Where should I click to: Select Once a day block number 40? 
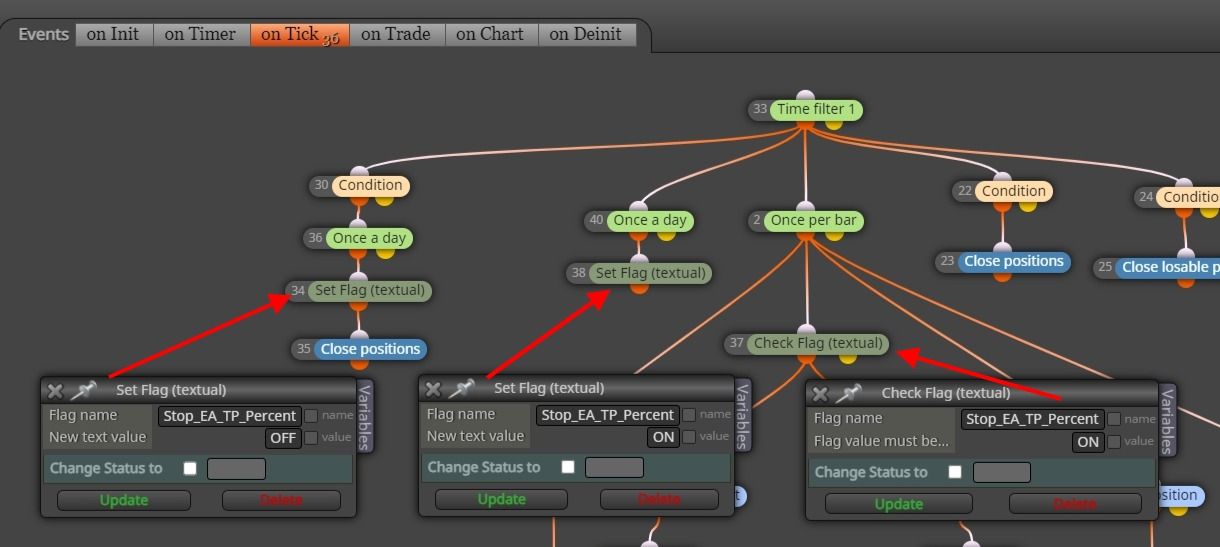[x=650, y=220]
